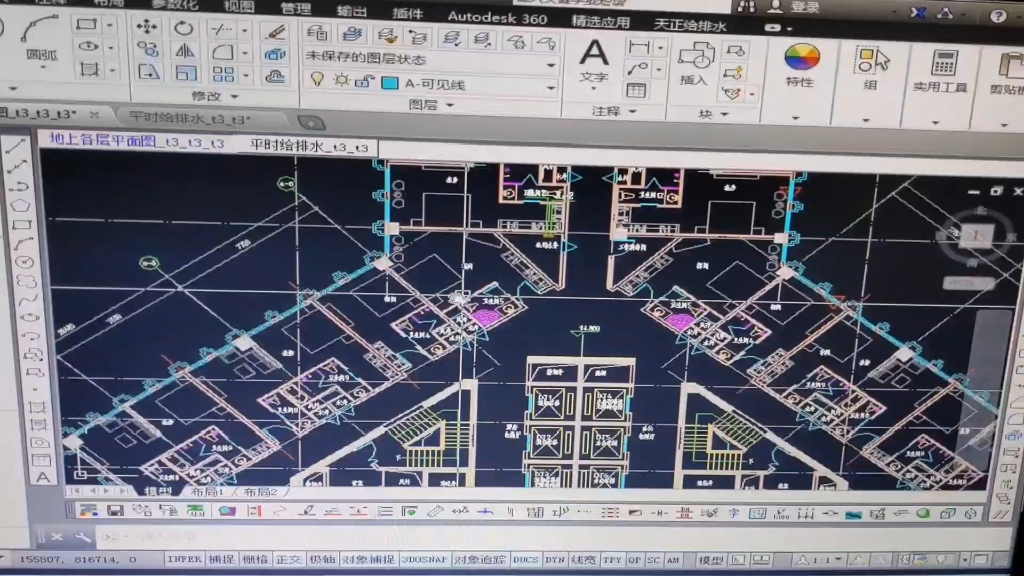Screen dimensions: 1024x576
Task: Click the 插入 insert block icon
Action: click(698, 58)
